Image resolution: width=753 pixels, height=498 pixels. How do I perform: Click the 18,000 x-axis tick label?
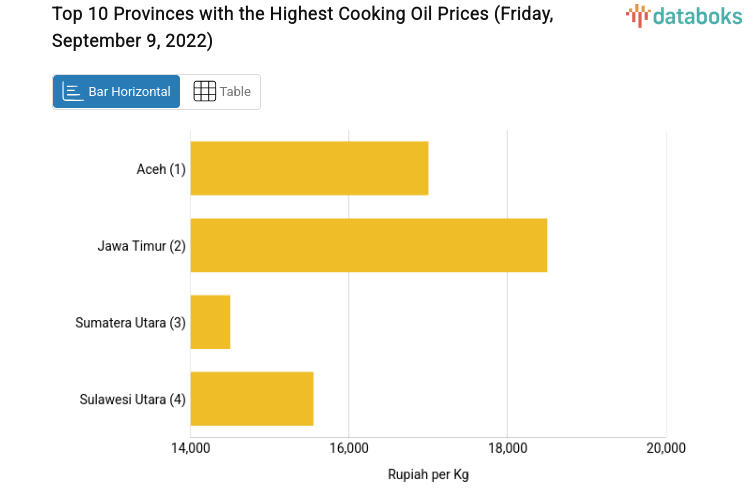pos(507,448)
